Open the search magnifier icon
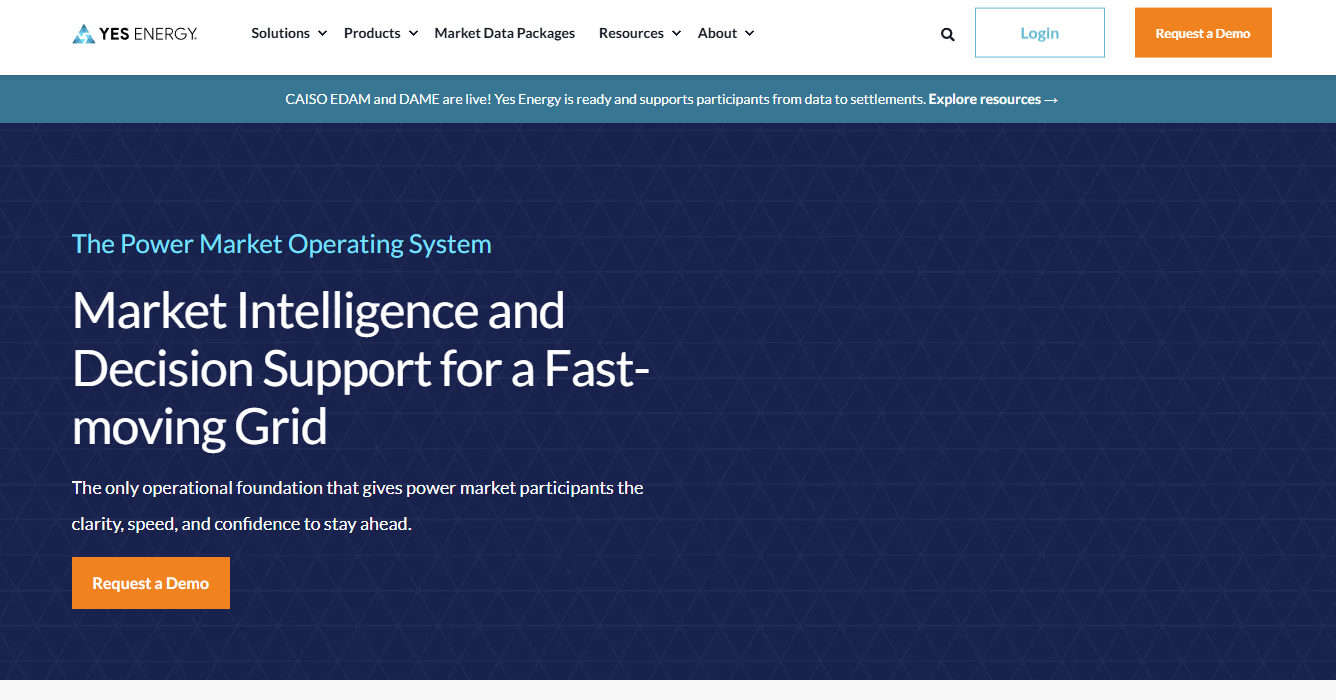The width and height of the screenshot is (1336, 700). (947, 34)
